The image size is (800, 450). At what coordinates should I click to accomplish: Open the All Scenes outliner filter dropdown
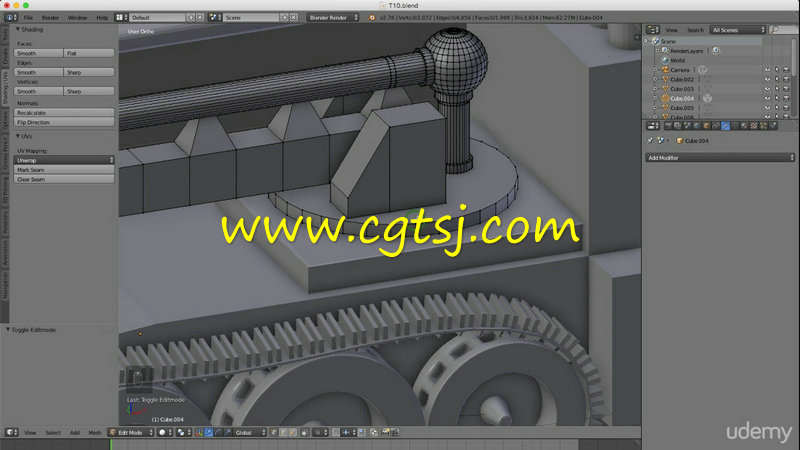(x=738, y=30)
